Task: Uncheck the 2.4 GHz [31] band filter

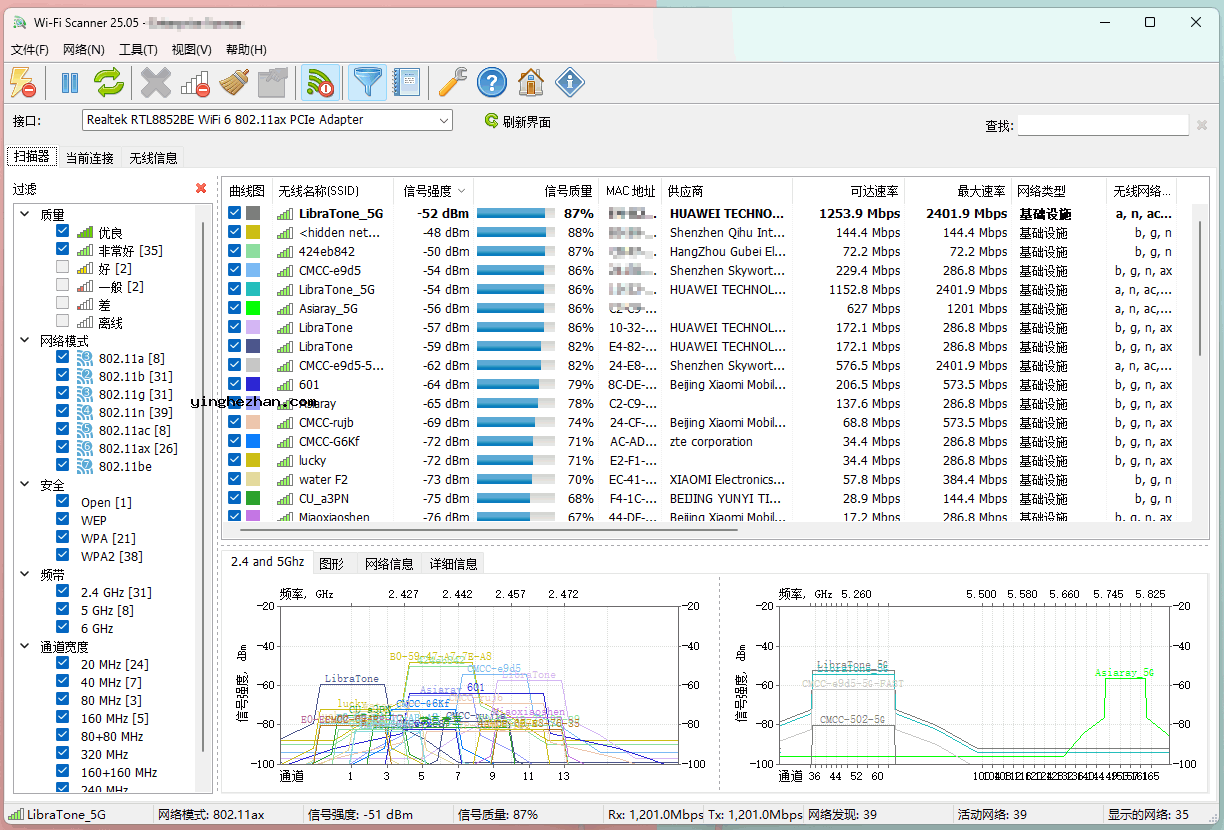Action: pyautogui.click(x=63, y=592)
